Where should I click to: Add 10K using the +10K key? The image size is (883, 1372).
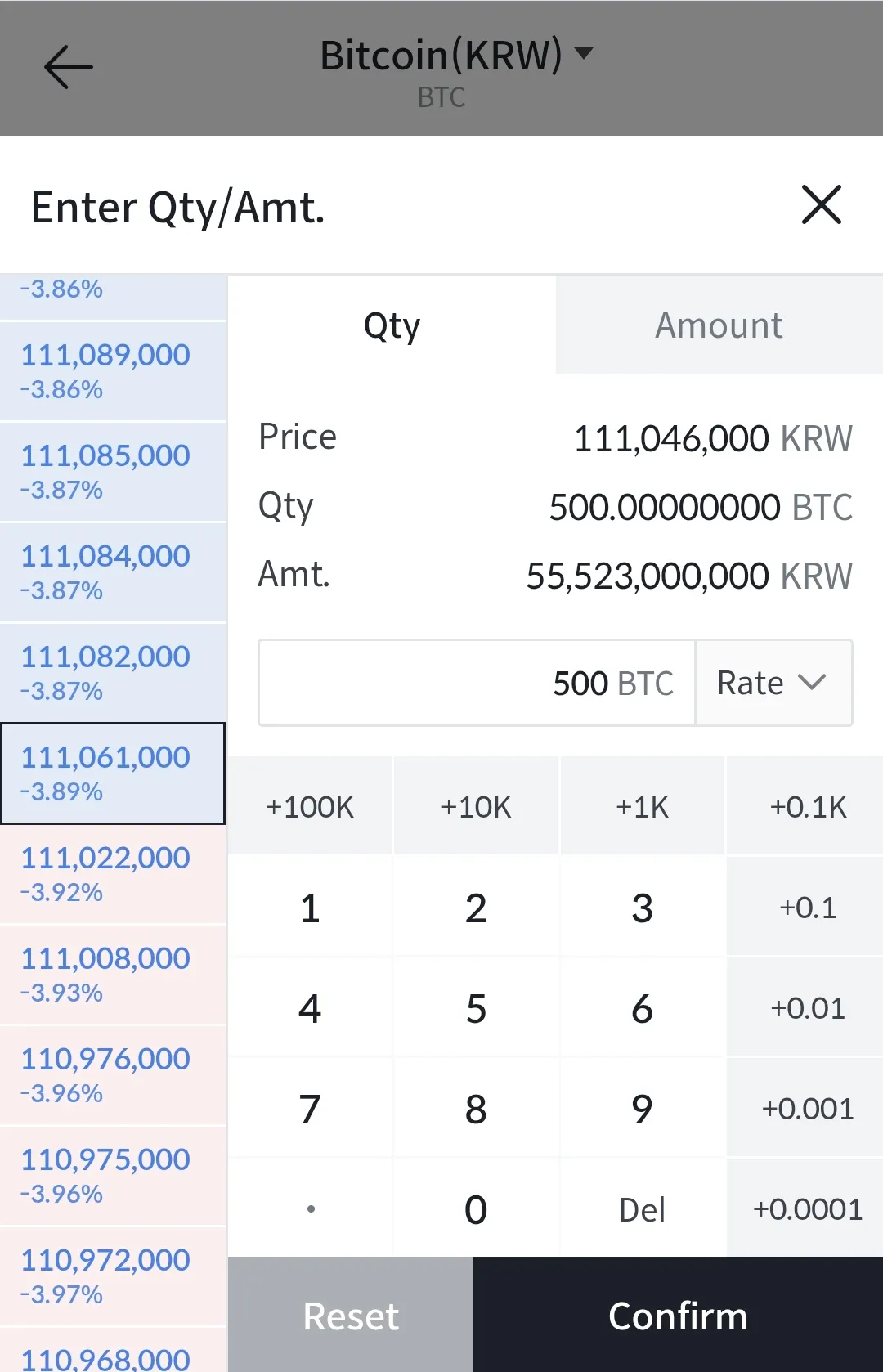(x=476, y=807)
